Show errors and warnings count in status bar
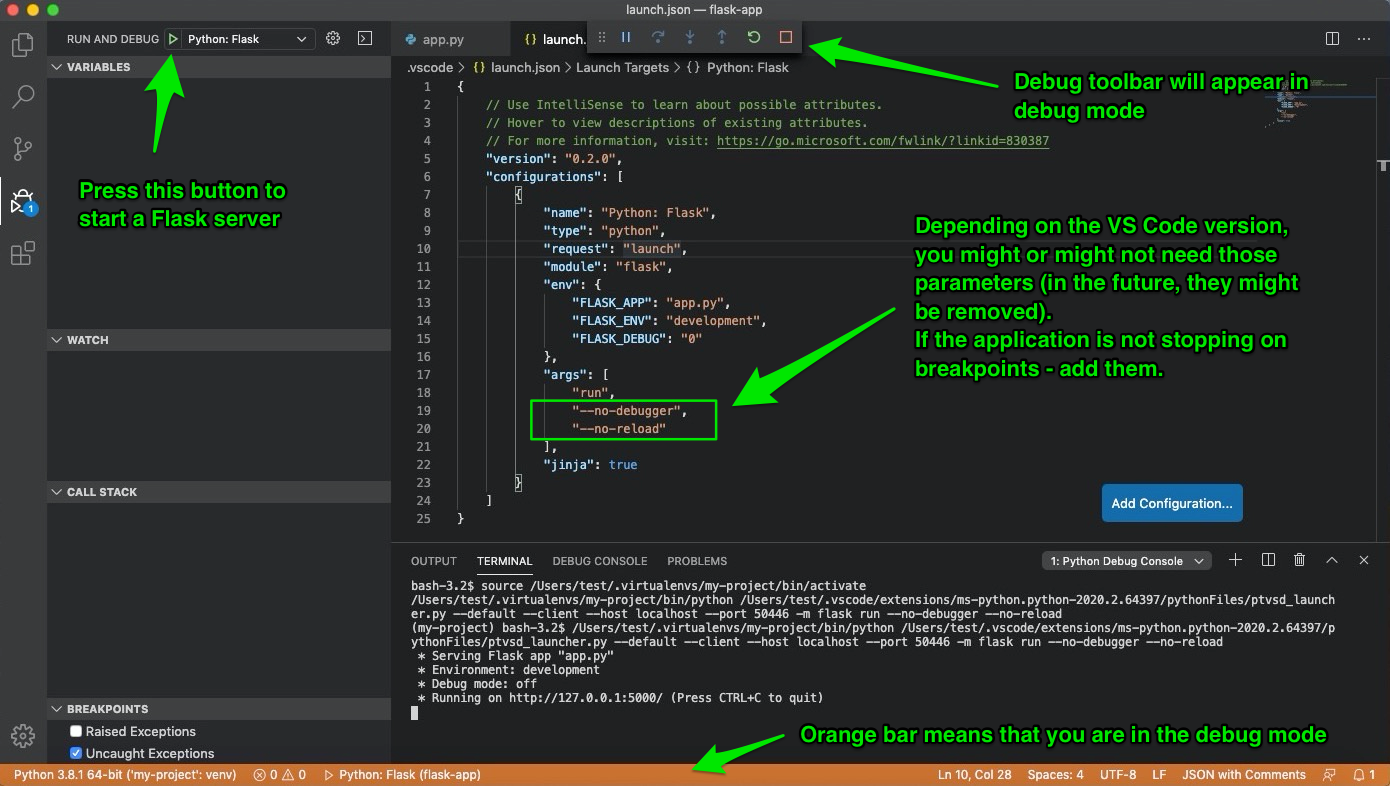 pos(280,775)
